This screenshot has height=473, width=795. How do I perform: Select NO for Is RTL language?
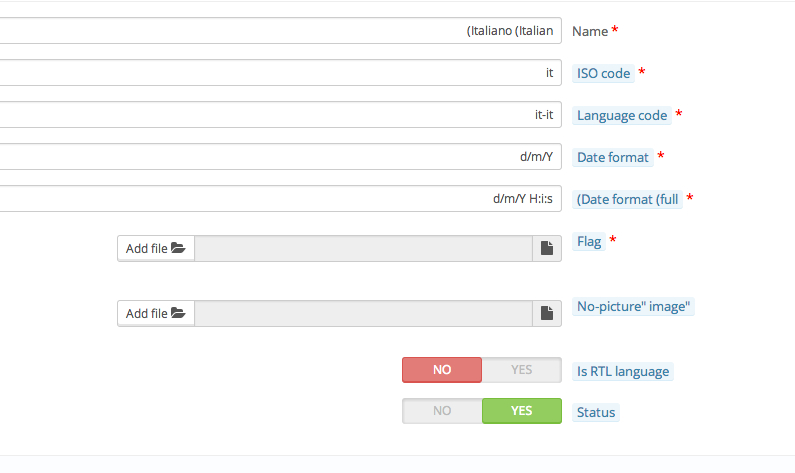click(442, 370)
